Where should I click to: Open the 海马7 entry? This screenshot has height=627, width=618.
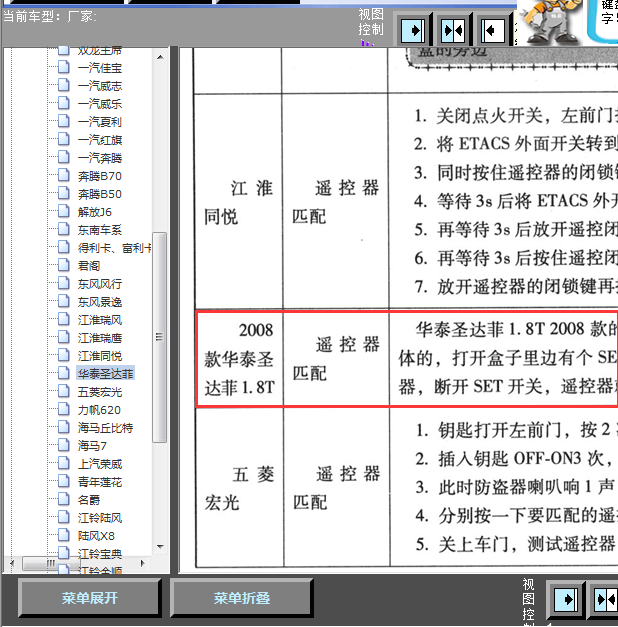[92, 446]
